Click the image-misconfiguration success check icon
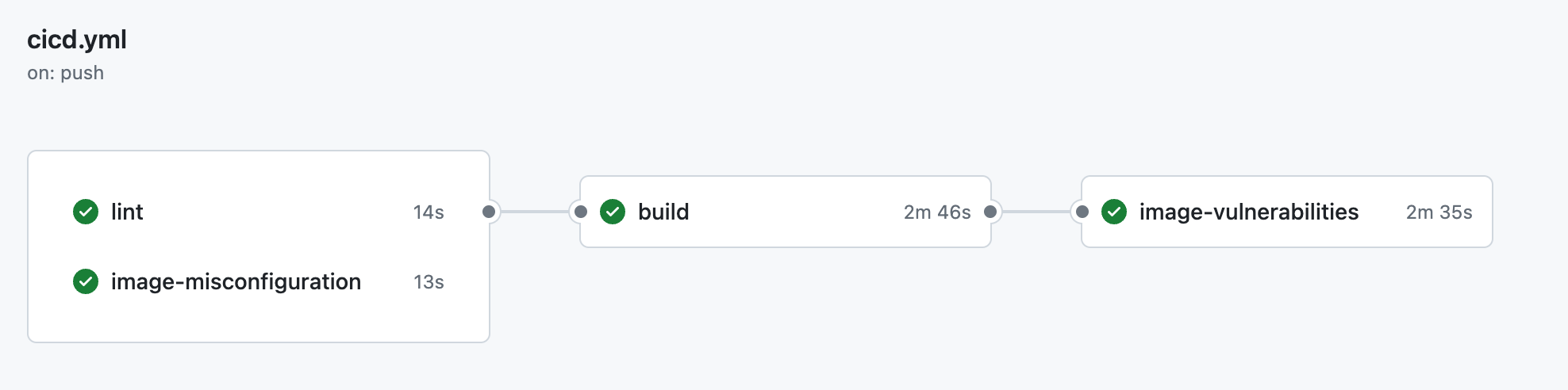This screenshot has width=1568, height=390. [86, 281]
